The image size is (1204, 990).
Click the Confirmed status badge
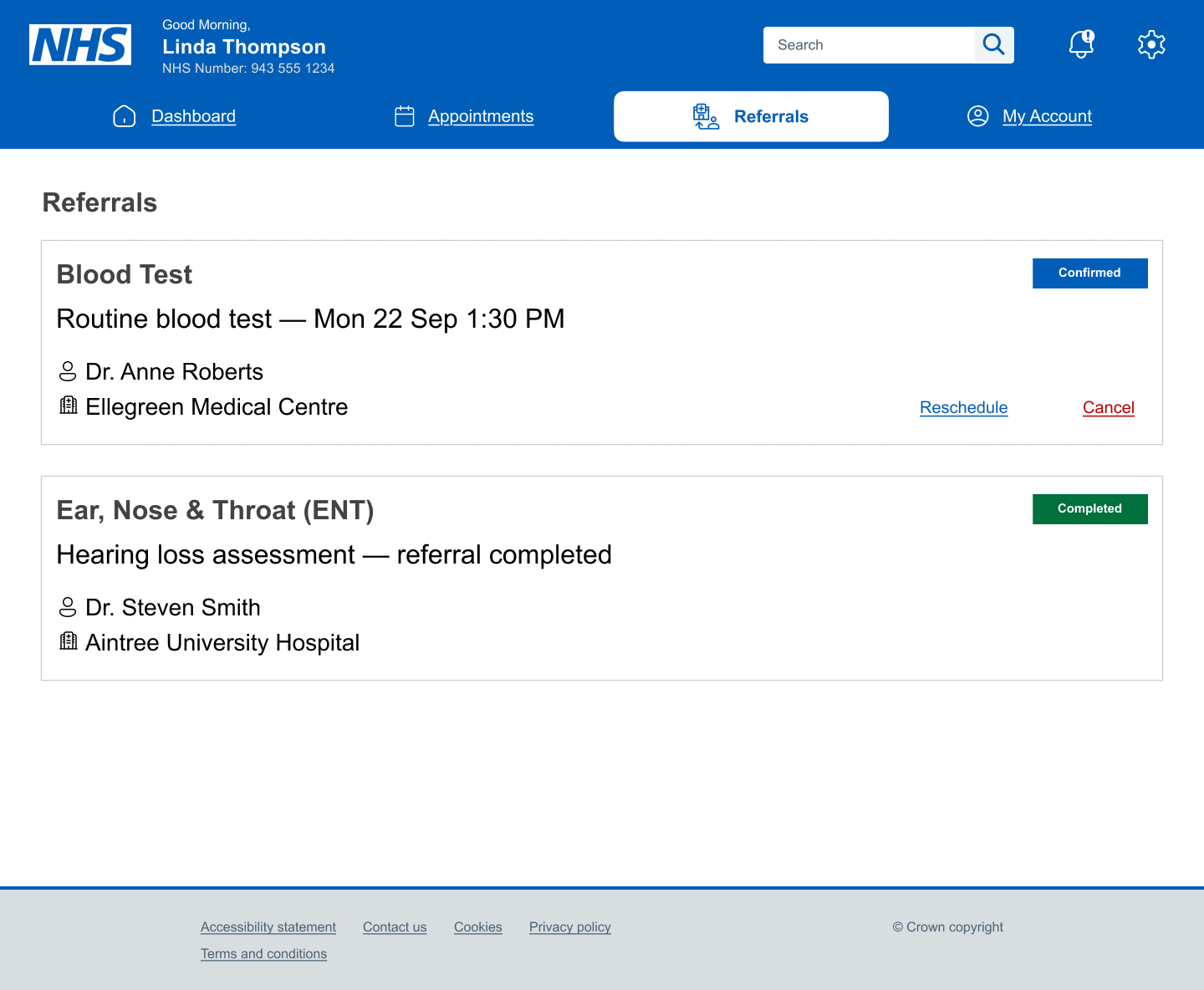pos(1089,273)
